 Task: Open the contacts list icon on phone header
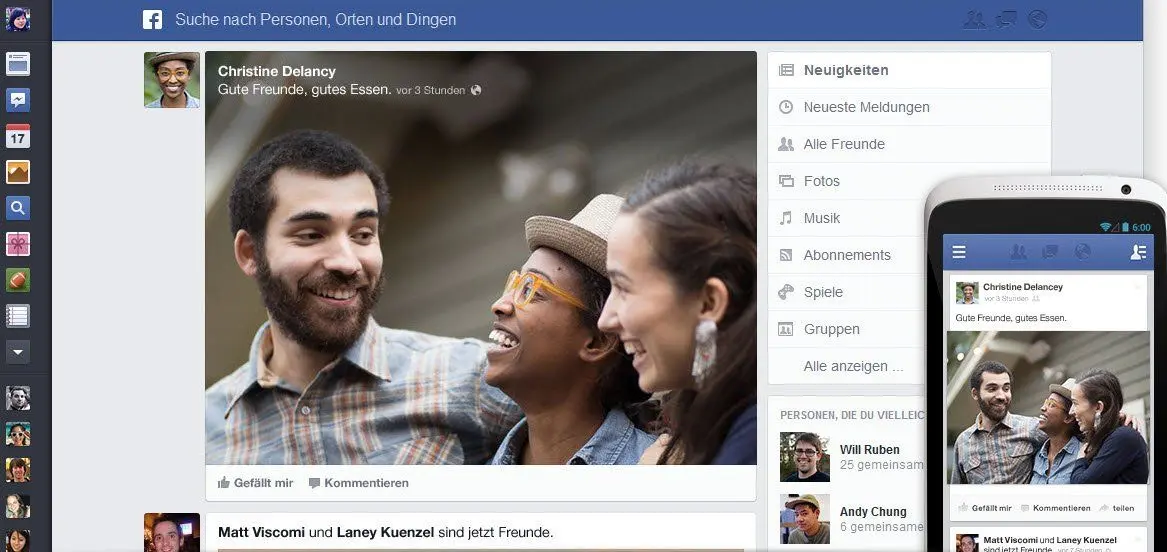pos(1138,252)
